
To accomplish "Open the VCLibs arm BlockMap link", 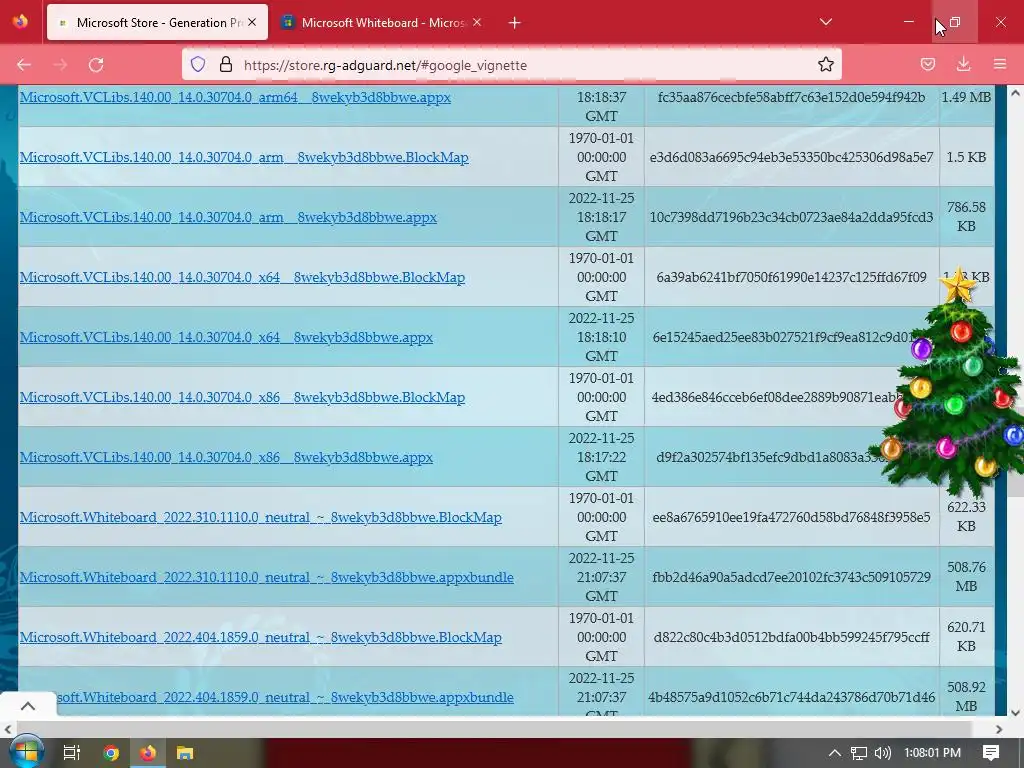I will (x=244, y=157).
